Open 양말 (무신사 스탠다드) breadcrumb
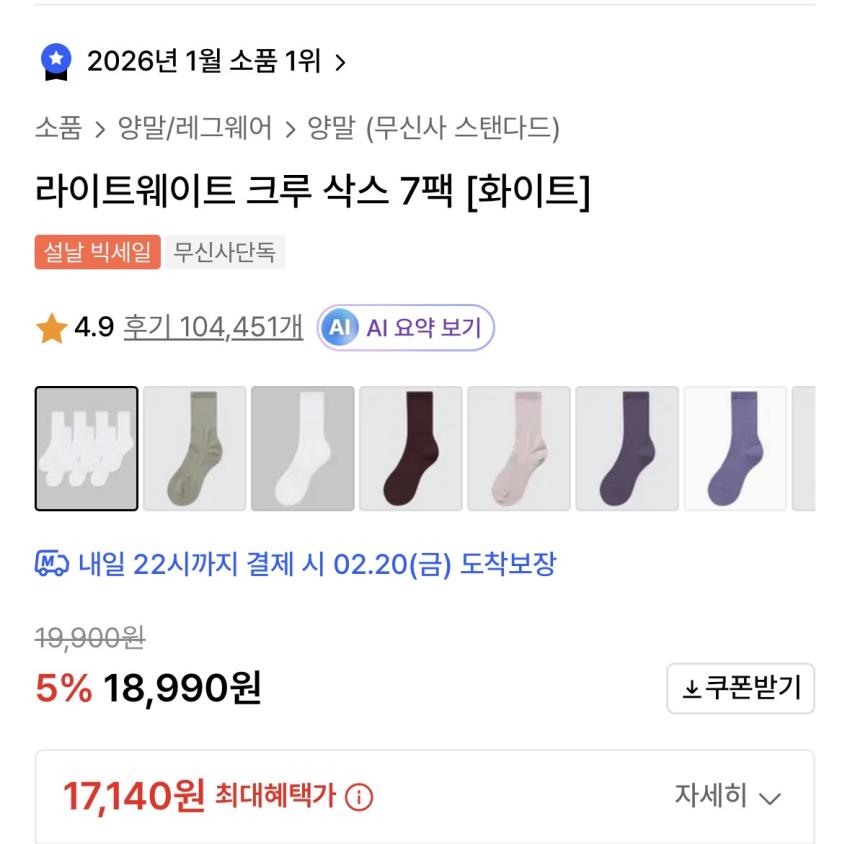 (x=434, y=129)
